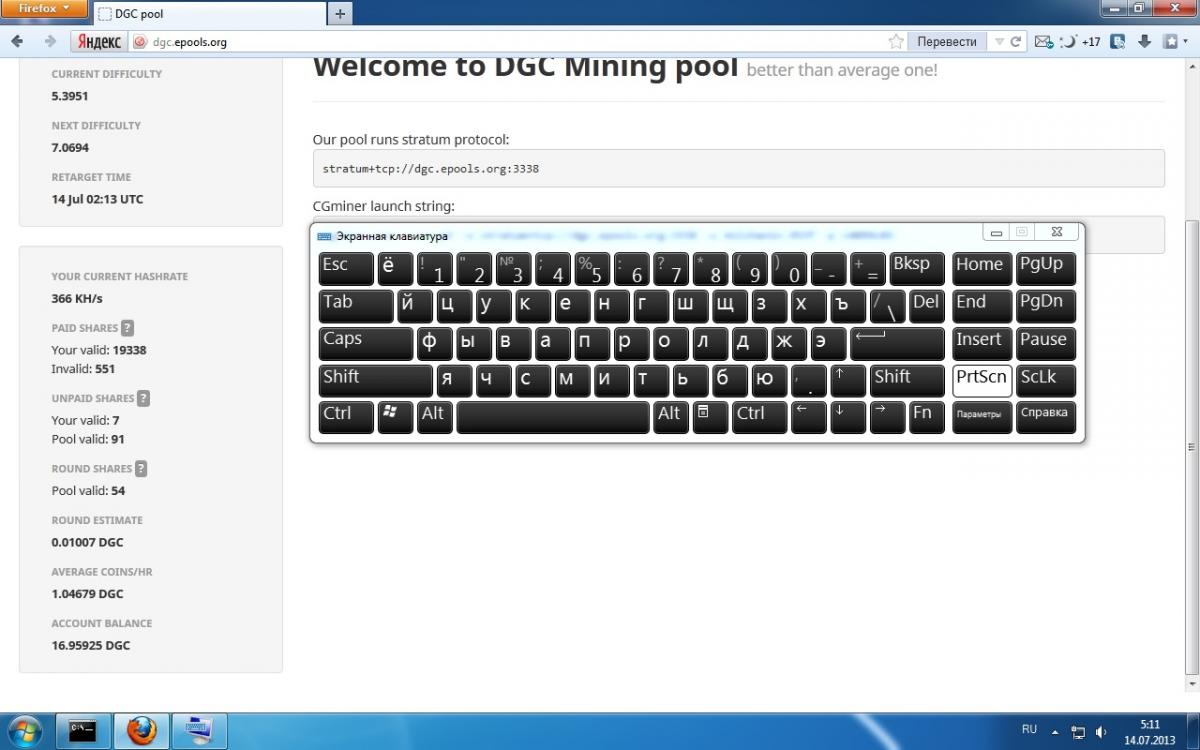The height and width of the screenshot is (750, 1200).
Task: Click the site identity icon before dgc.epools.org
Action: tap(140, 42)
